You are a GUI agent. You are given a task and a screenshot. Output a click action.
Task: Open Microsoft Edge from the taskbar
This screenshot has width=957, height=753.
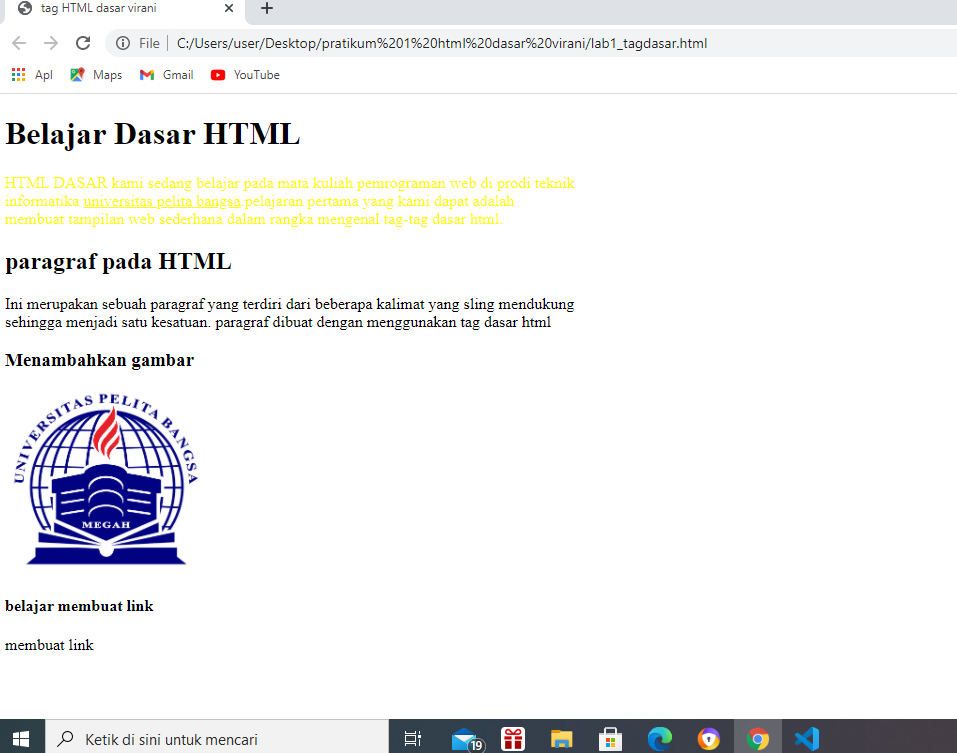(660, 737)
